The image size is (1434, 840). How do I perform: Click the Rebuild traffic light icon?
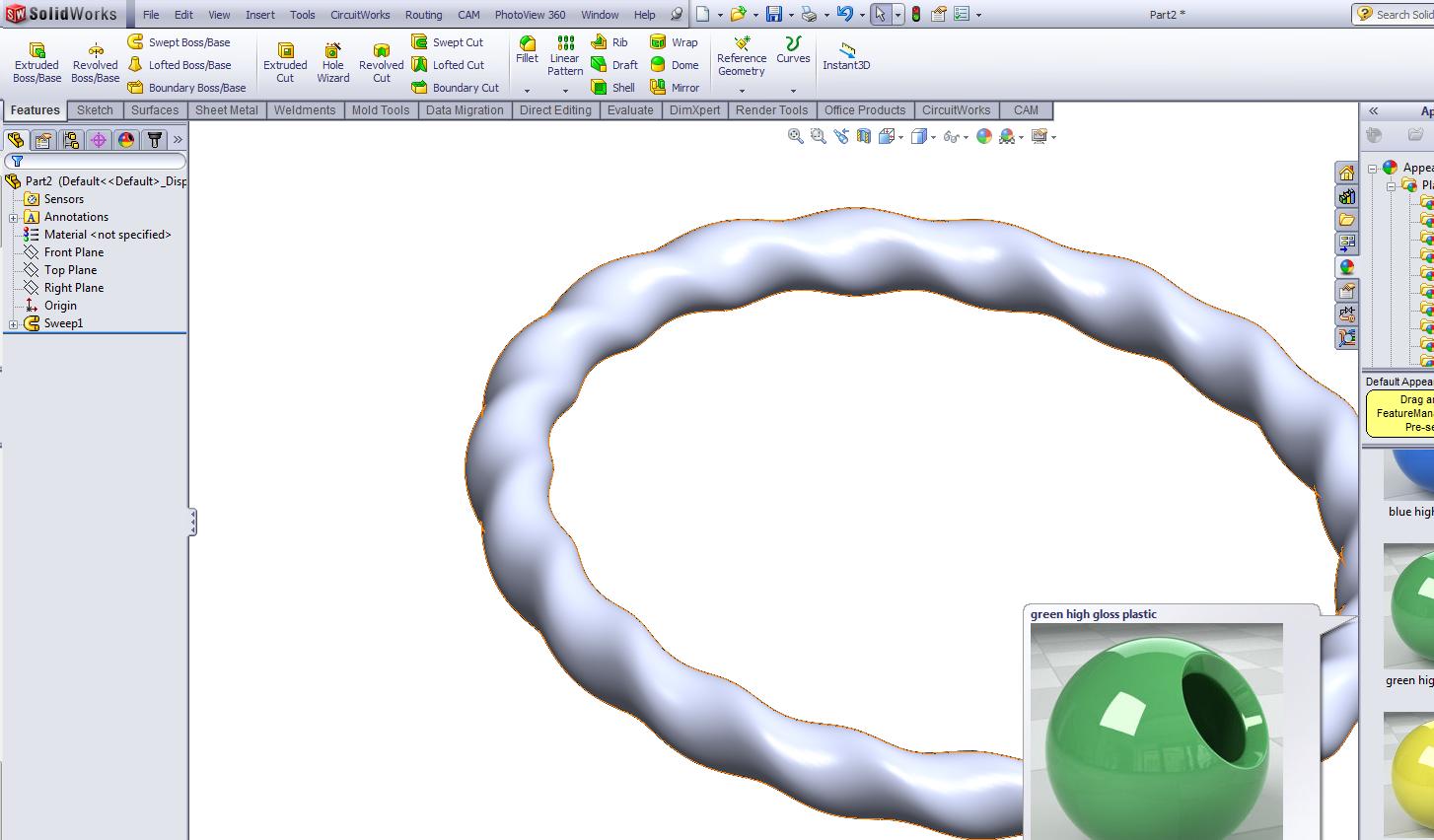click(x=916, y=15)
